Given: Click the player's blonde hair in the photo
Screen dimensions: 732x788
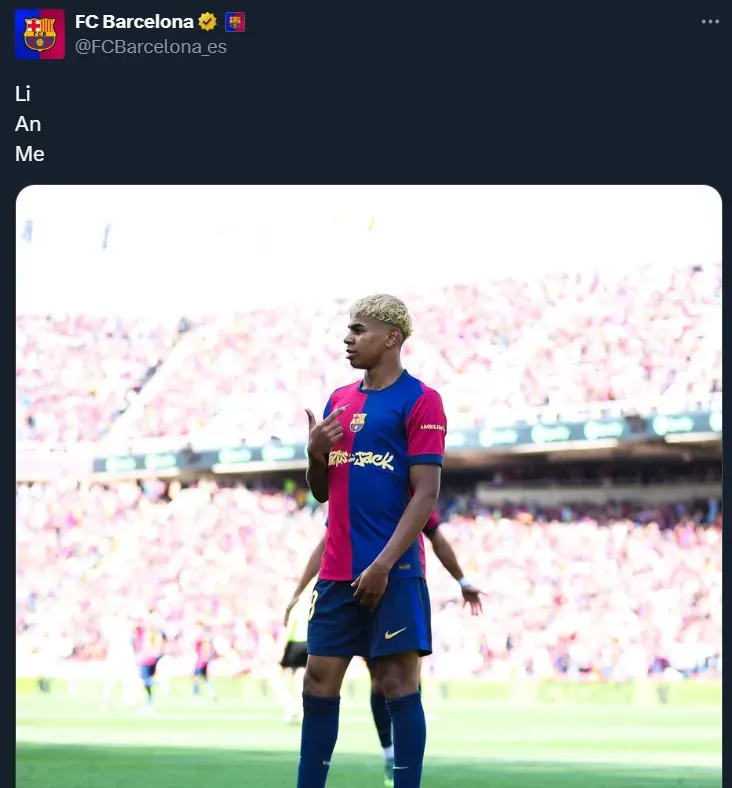Looking at the screenshot, I should (380, 311).
